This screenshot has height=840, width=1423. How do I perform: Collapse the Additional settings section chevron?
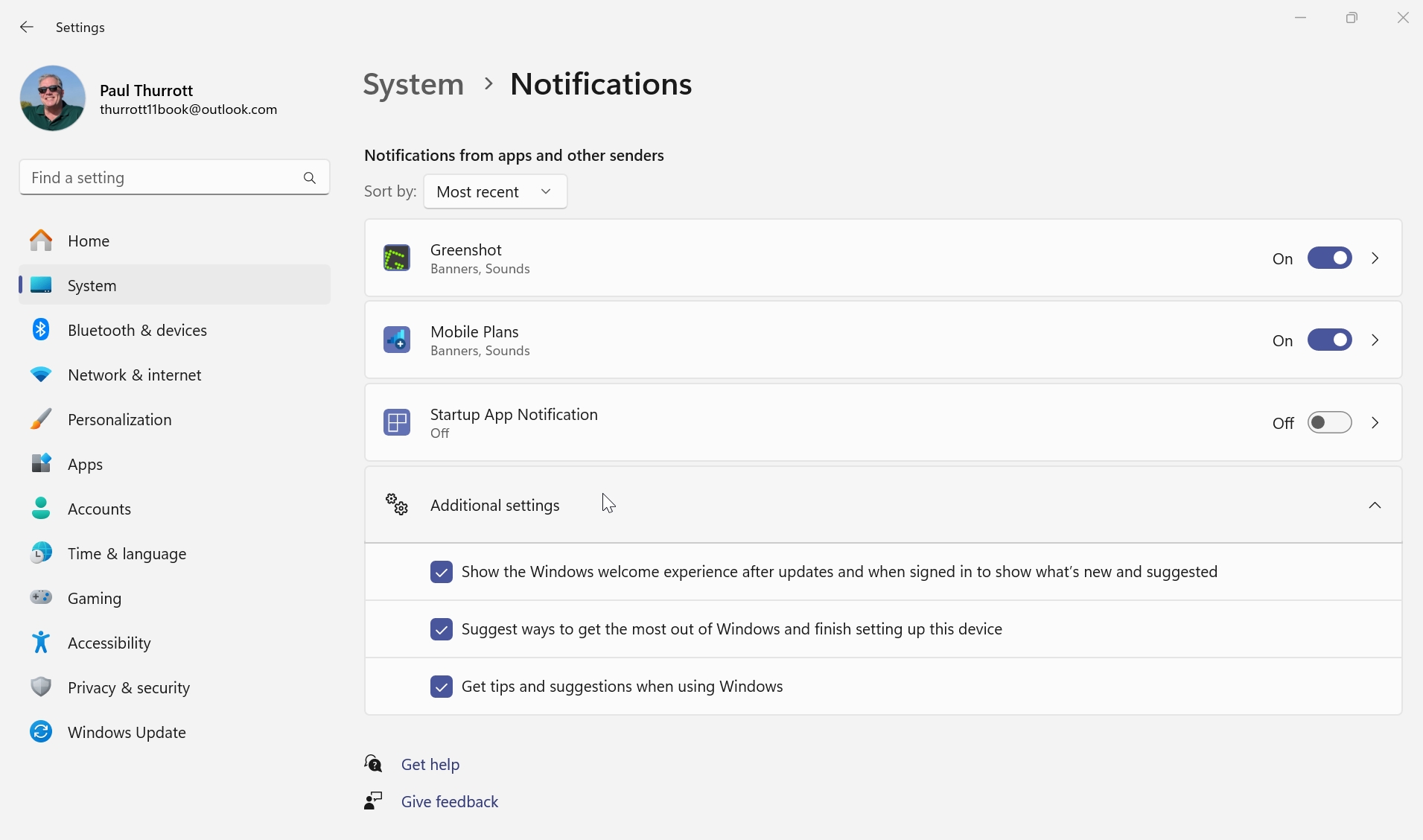tap(1375, 506)
